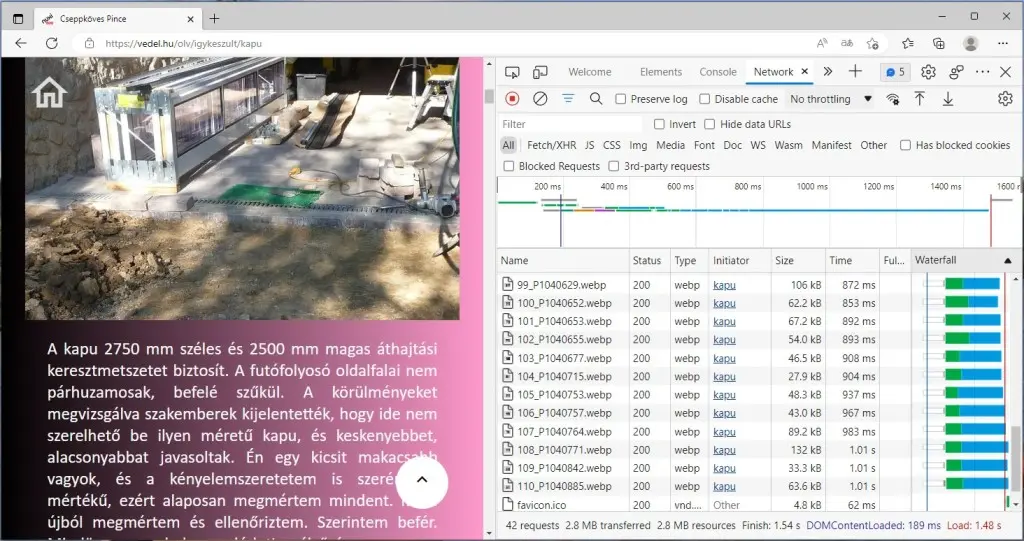
Task: Tick the Invert filter checkbox
Action: click(659, 124)
